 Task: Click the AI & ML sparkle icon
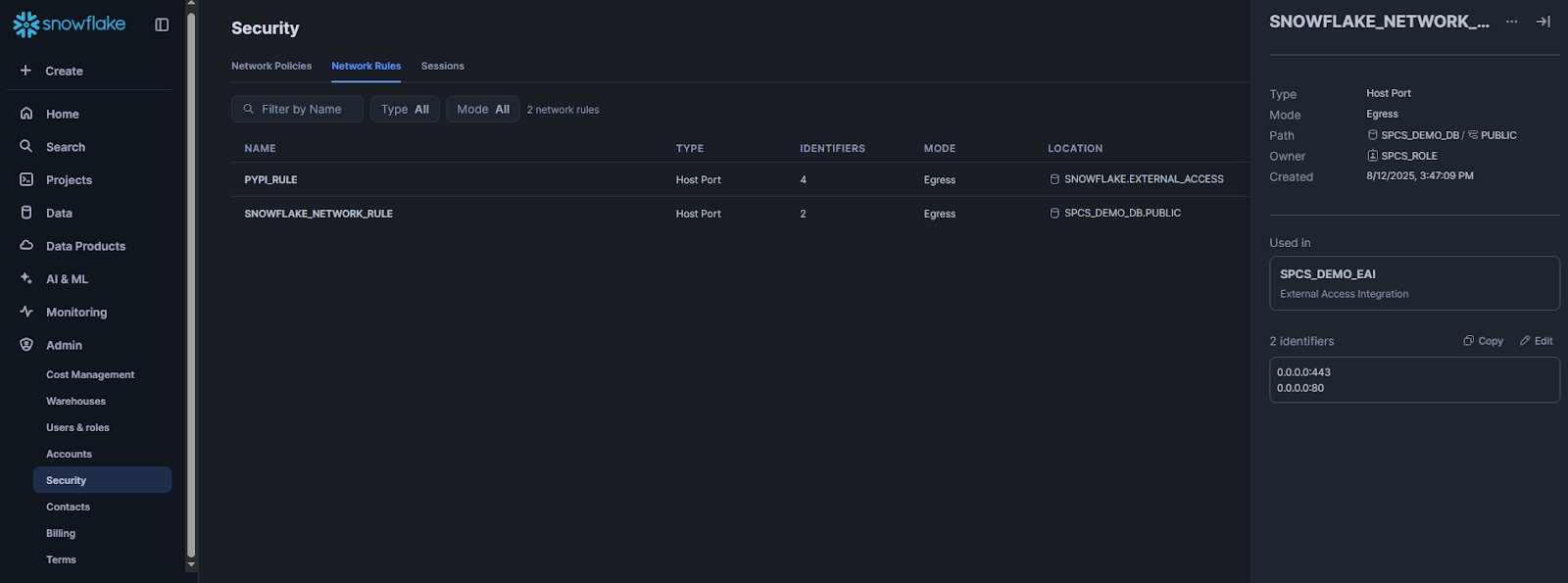pyautogui.click(x=26, y=278)
